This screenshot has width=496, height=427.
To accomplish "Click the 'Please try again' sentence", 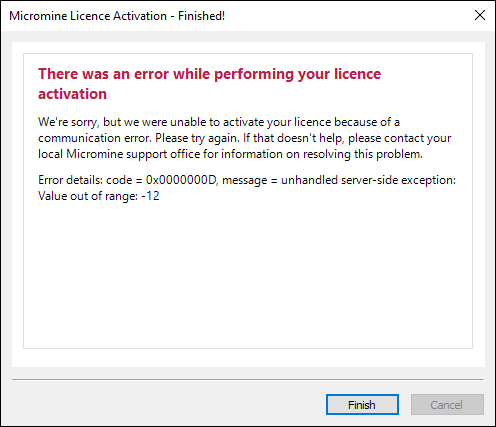I will tap(197, 138).
